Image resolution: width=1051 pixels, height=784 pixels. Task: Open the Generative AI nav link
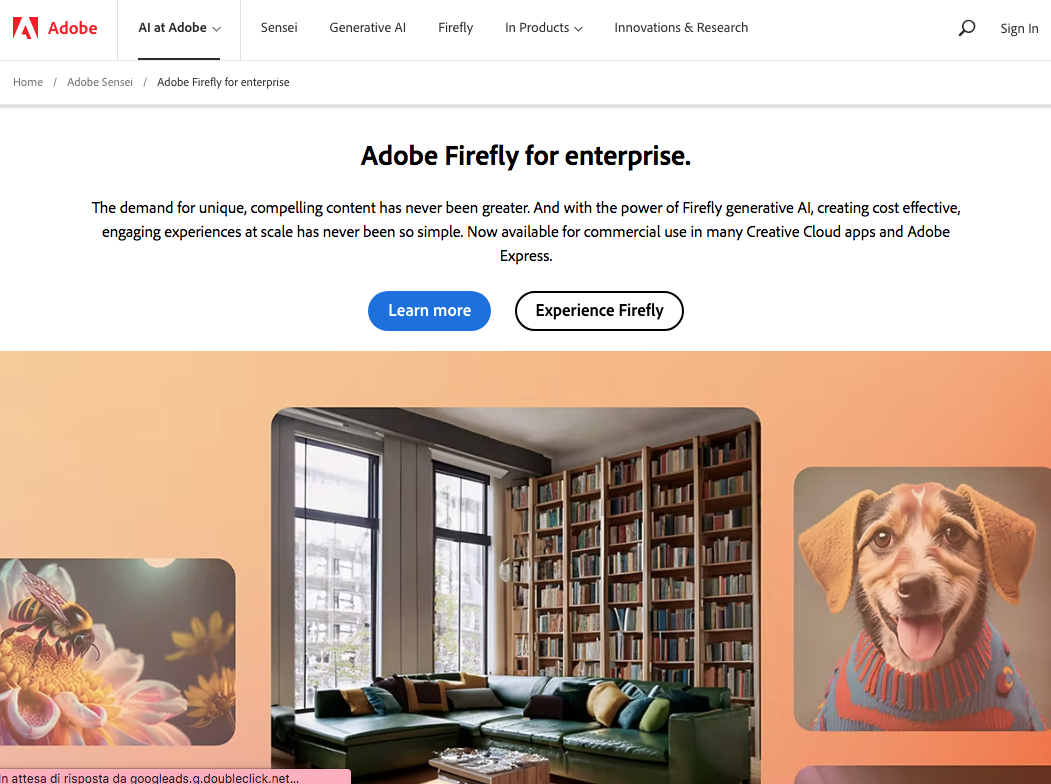coord(367,28)
